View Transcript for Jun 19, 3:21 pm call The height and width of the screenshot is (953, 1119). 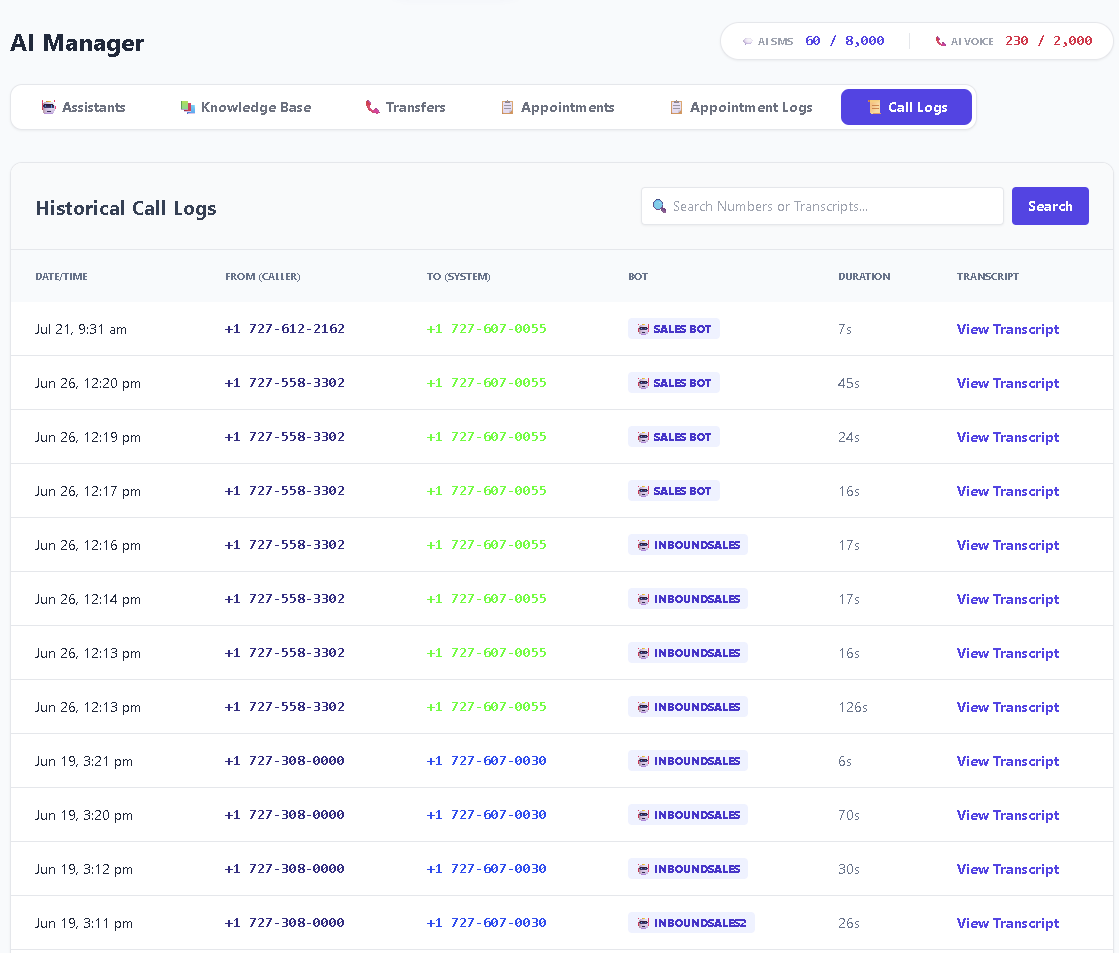(1008, 761)
